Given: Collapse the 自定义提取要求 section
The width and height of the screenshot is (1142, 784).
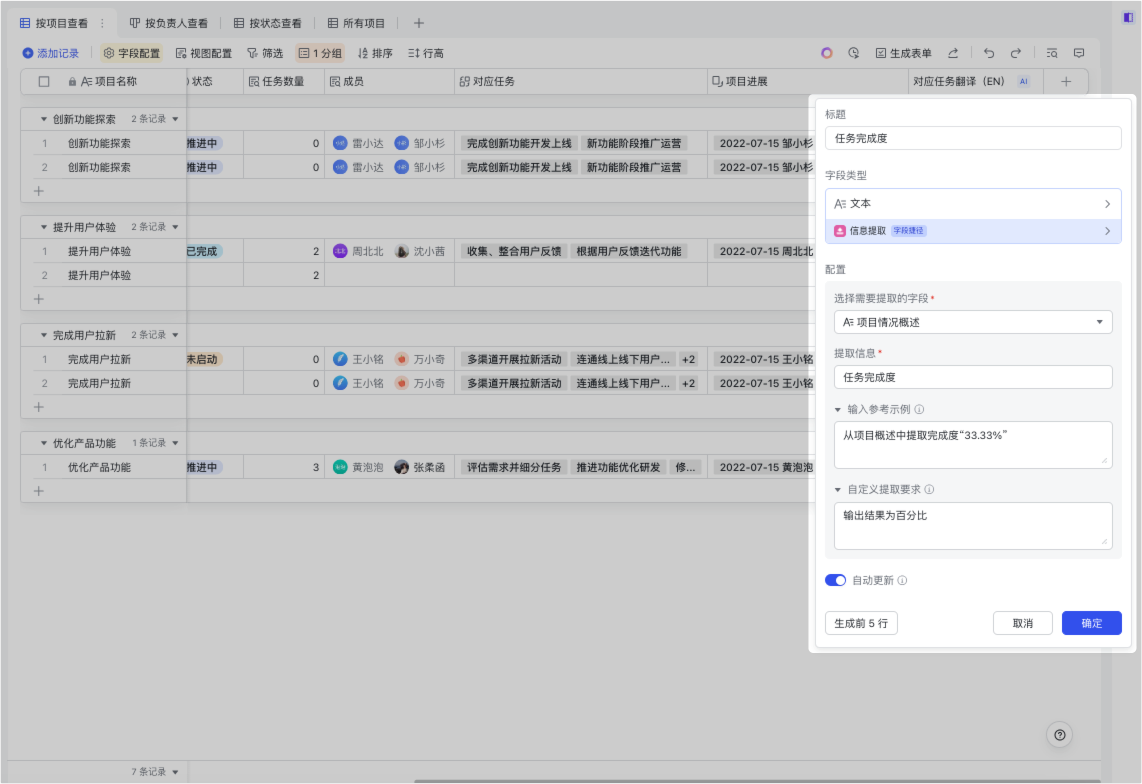Looking at the screenshot, I should [838, 490].
